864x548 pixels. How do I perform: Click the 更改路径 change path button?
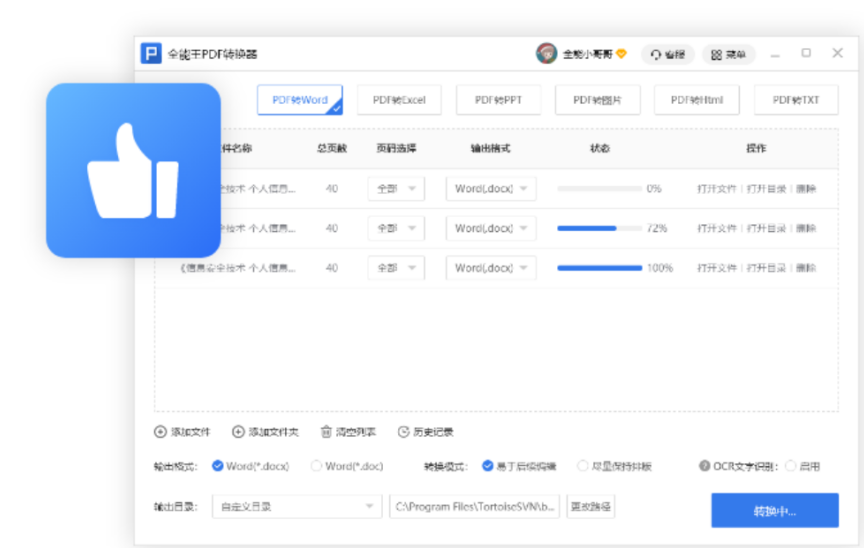click(x=590, y=507)
